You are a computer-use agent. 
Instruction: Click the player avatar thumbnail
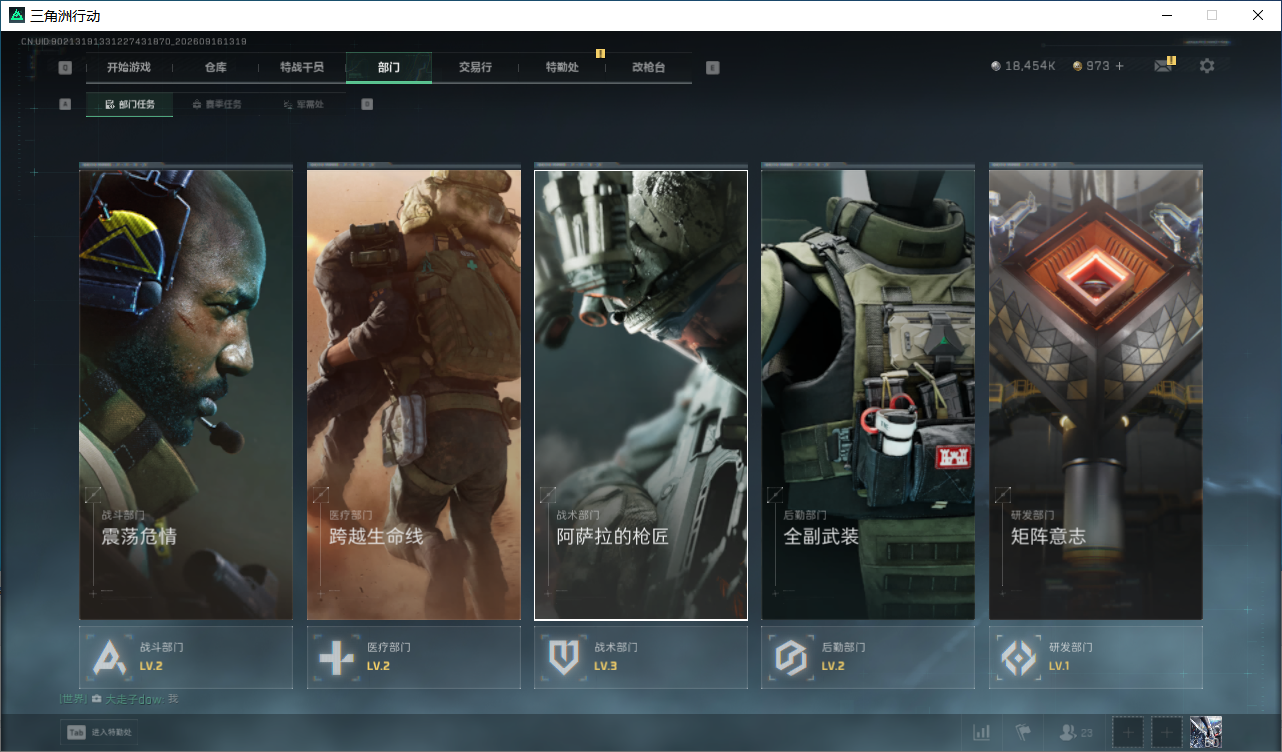click(x=1206, y=733)
